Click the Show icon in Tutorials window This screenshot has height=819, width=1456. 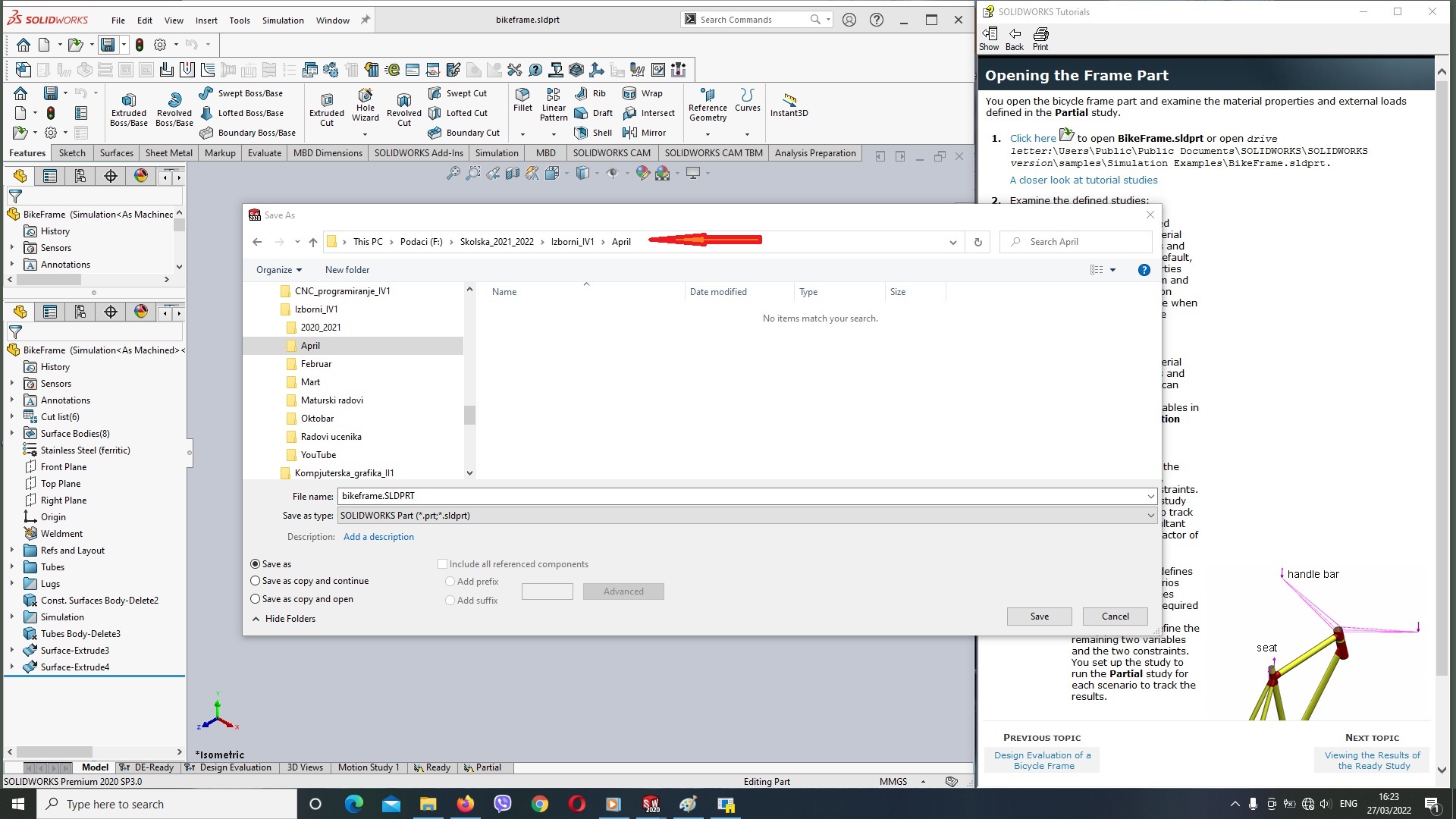click(989, 39)
